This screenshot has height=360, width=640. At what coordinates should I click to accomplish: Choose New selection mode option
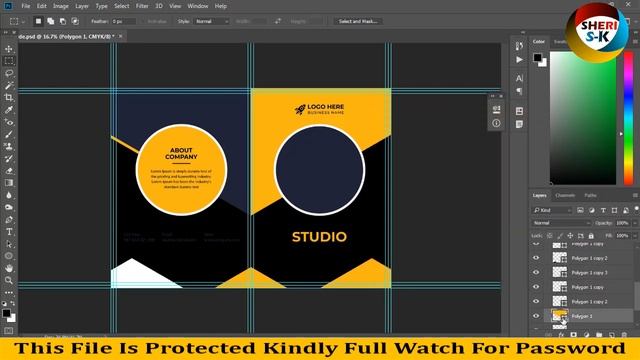pyautogui.click(x=38, y=21)
